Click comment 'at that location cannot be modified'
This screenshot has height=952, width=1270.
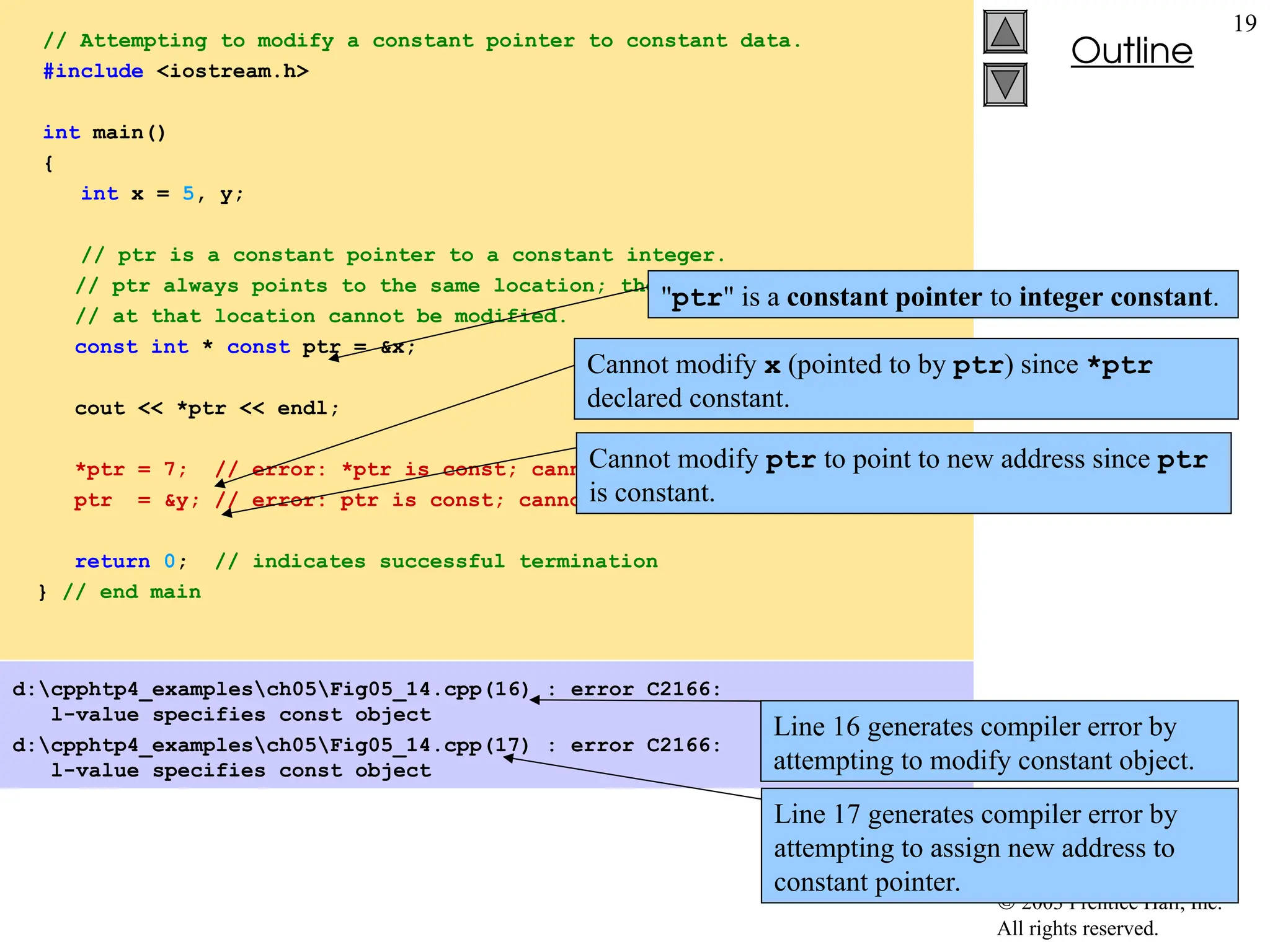pyautogui.click(x=321, y=316)
